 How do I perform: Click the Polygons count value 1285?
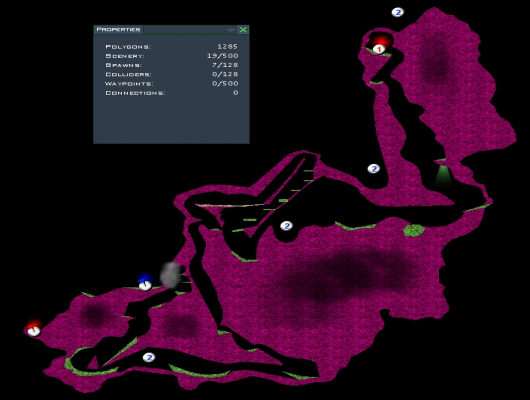click(227, 46)
